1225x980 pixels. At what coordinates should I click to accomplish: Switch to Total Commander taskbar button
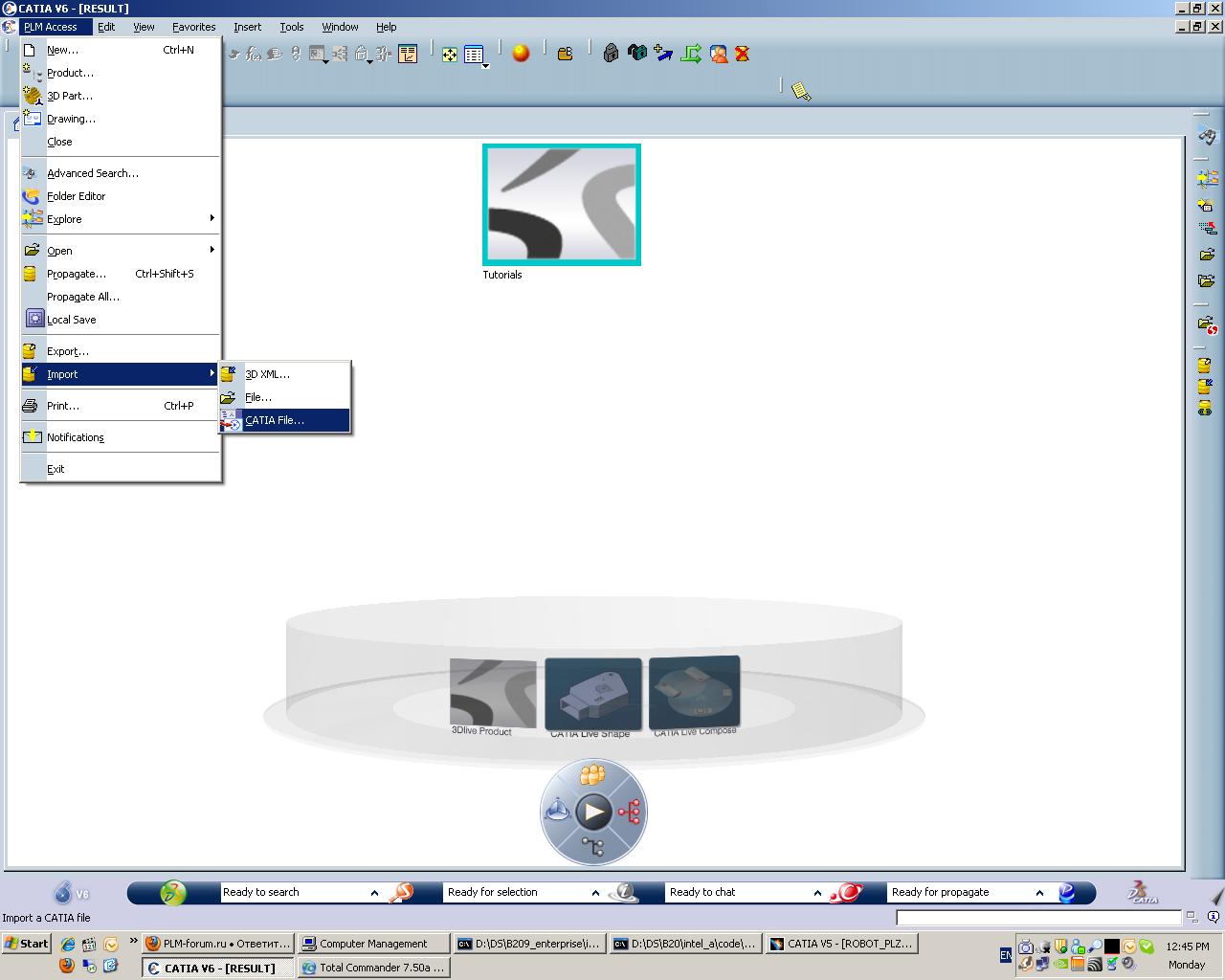[x=373, y=968]
